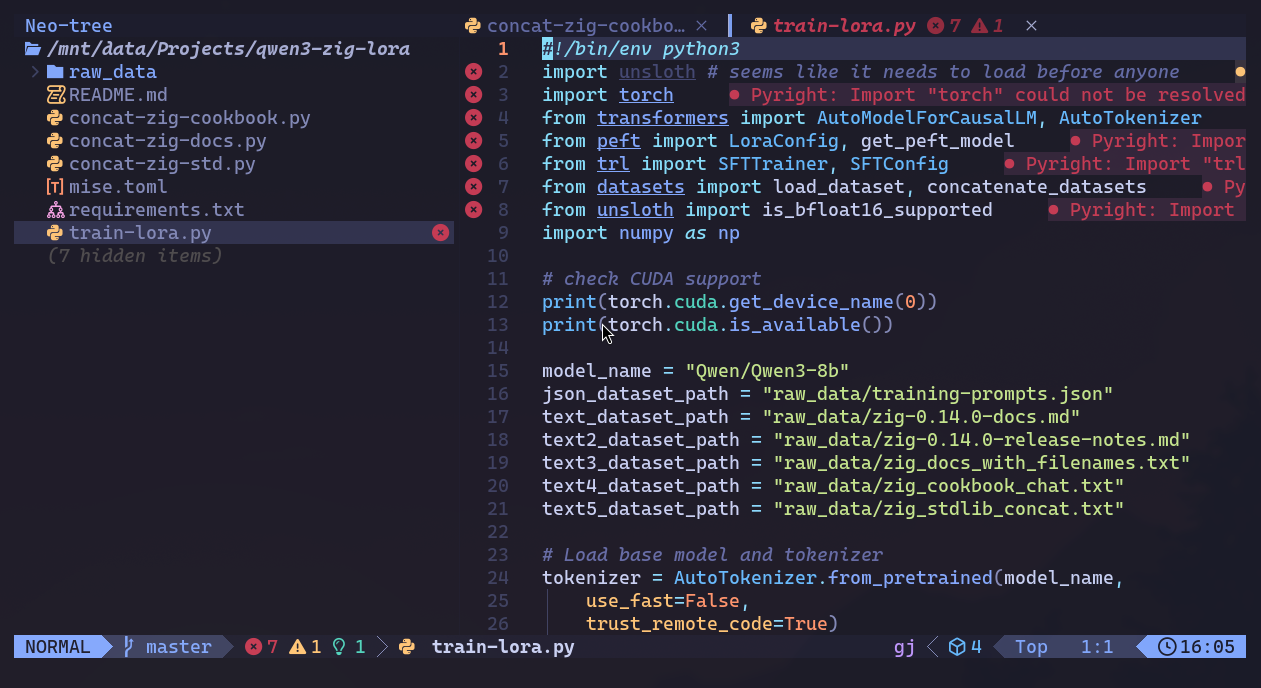Expand the raw_data folder chevron

coord(34,72)
